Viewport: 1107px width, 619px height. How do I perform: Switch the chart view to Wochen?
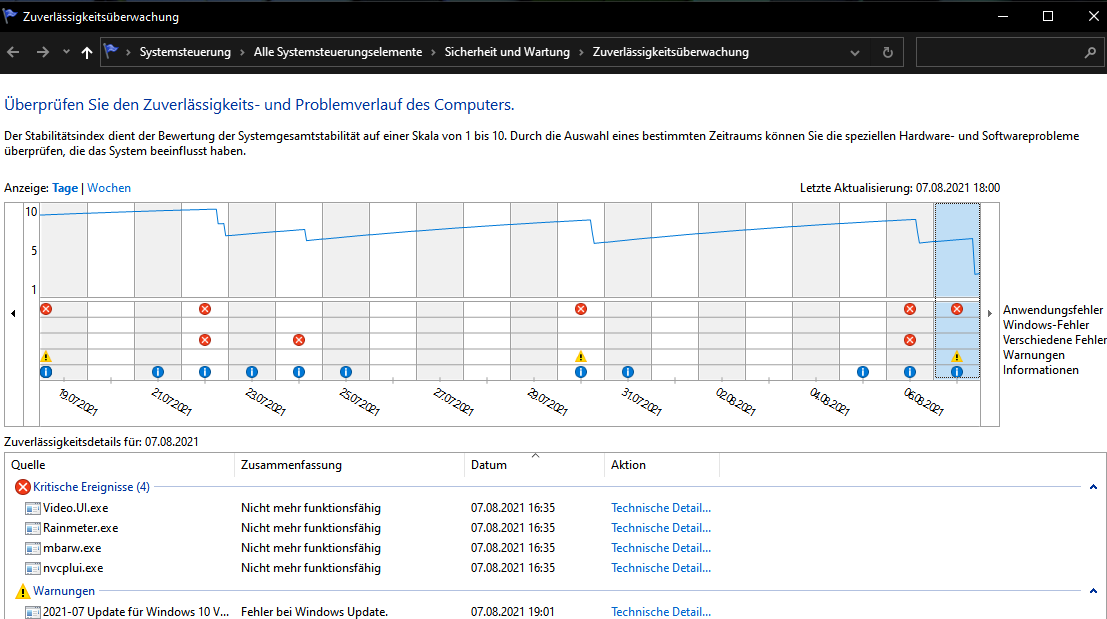(109, 188)
